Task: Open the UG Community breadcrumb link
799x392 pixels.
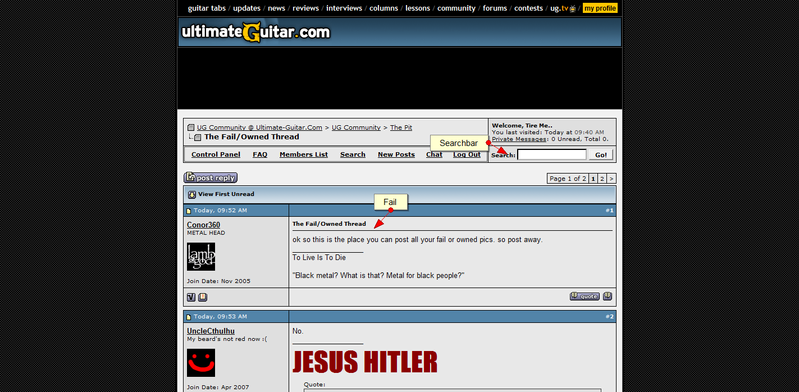Action: click(x=356, y=127)
